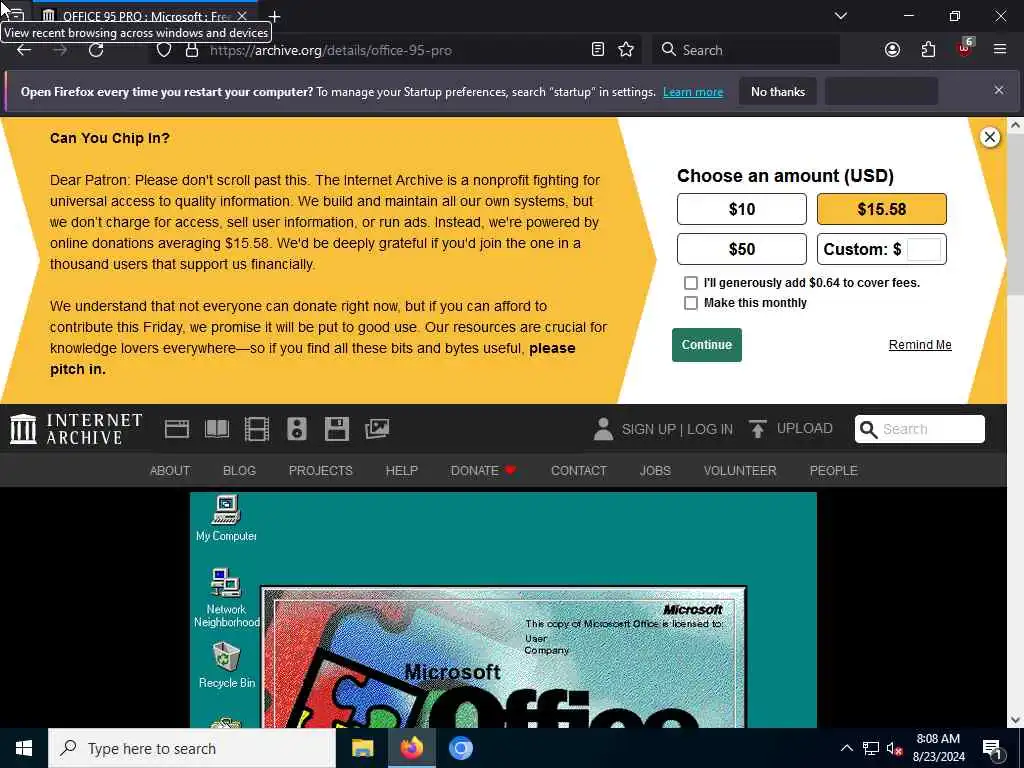Click Firefox icon on taskbar
1024x768 pixels.
pos(411,748)
